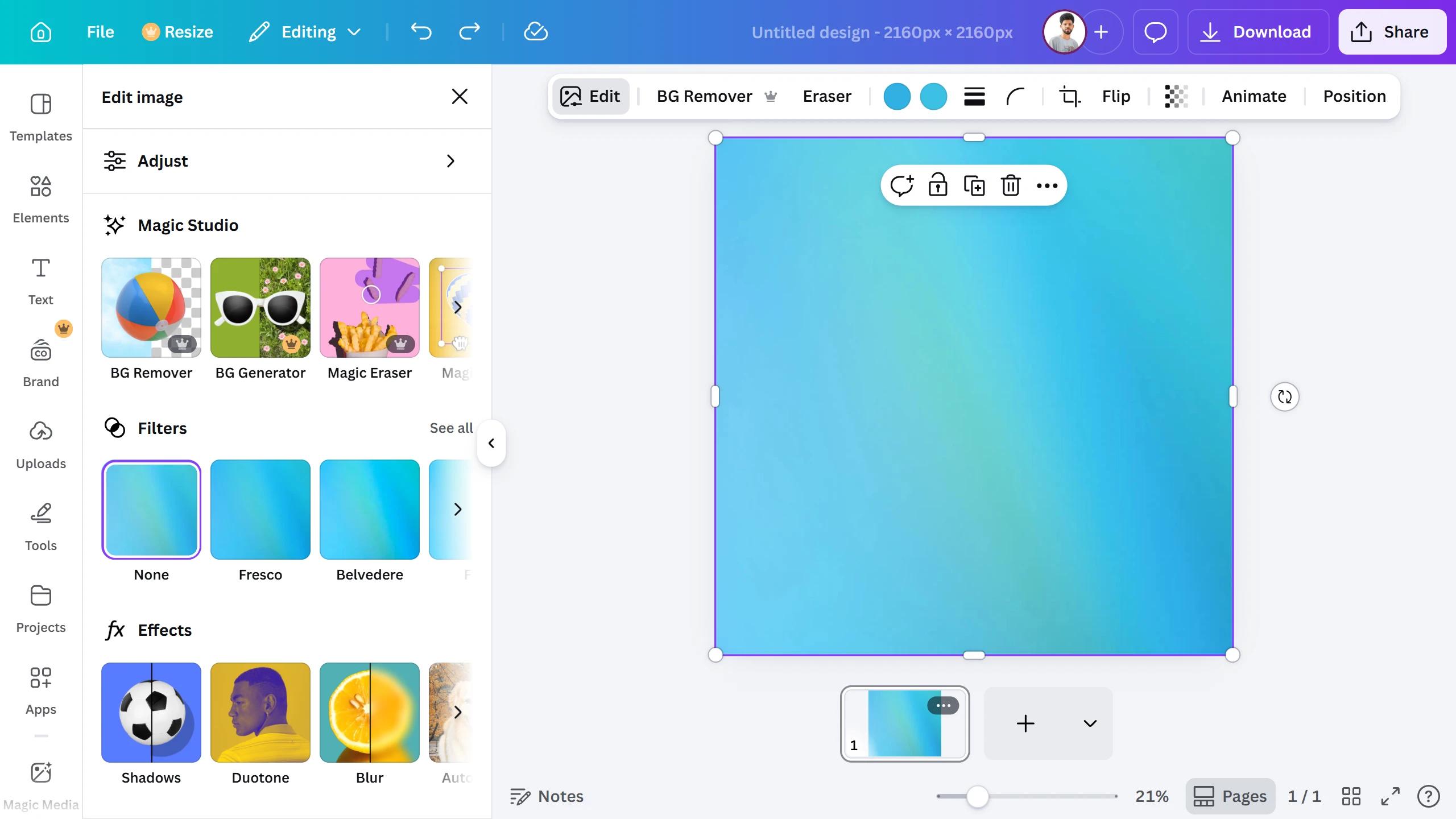1456x819 pixels.
Task: Open the Animate tab in the toolbar
Action: 1254,96
